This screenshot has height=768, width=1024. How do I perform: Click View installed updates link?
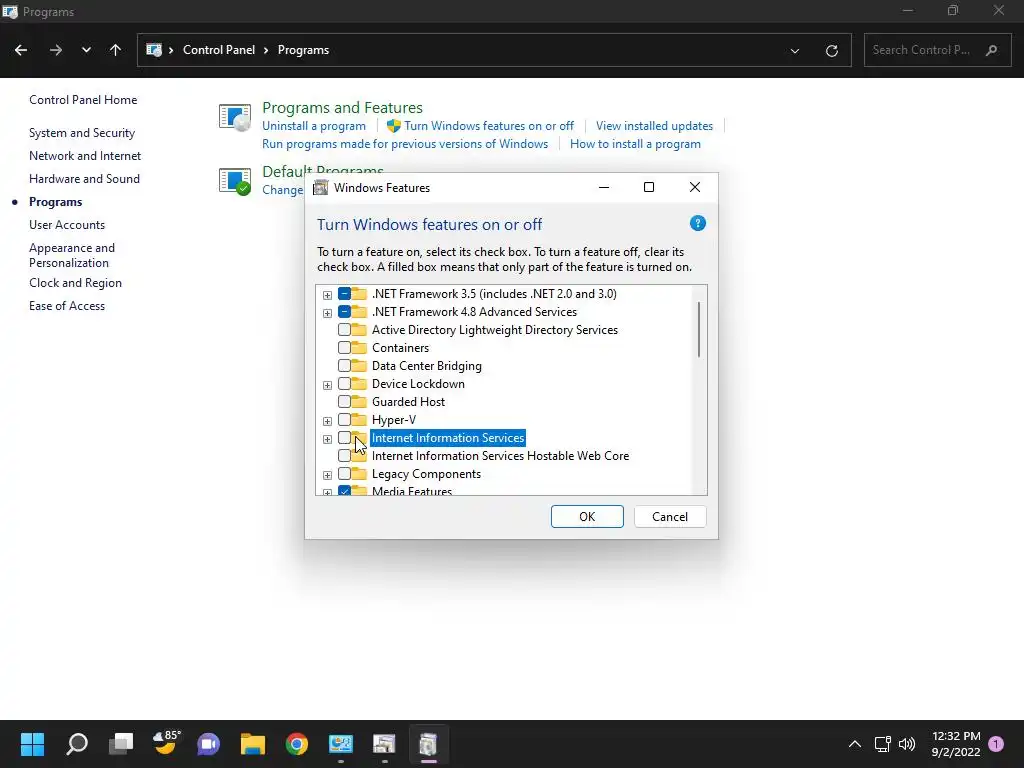[654, 126]
